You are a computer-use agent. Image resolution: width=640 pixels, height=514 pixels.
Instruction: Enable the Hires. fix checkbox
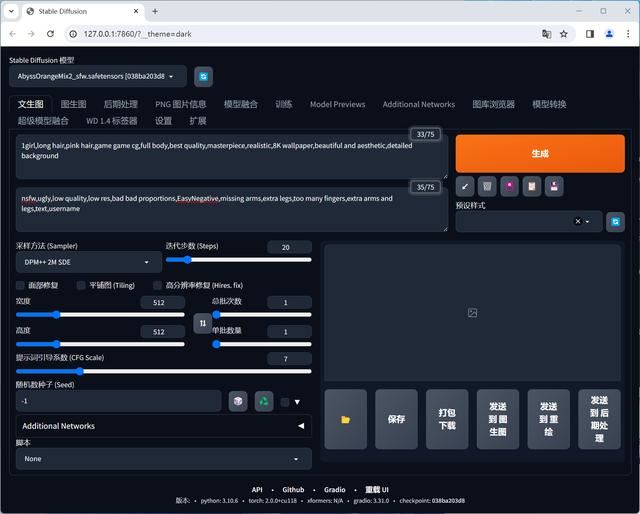(x=157, y=285)
